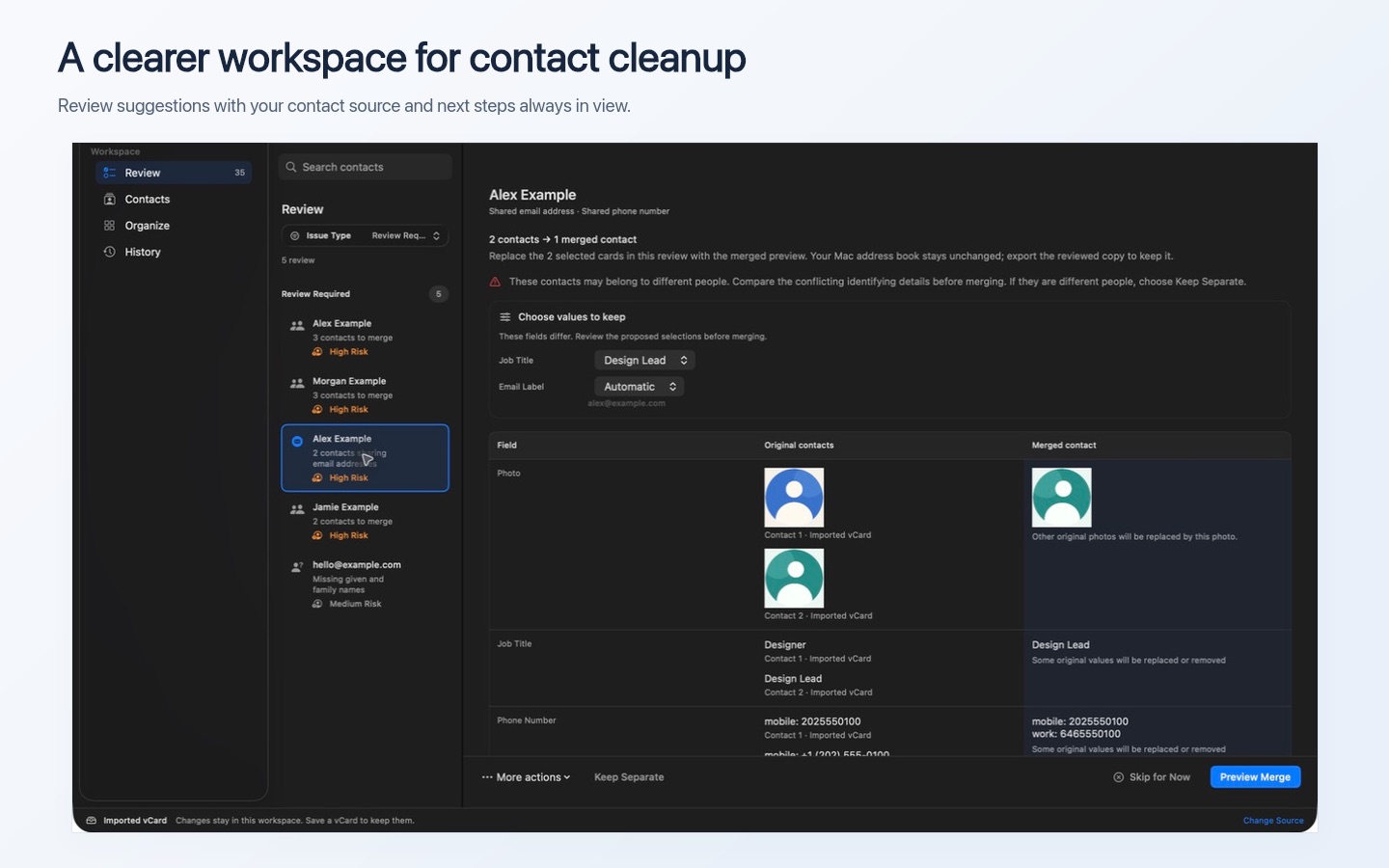
Task: Open the Contacts section in sidebar
Action: (175, 199)
